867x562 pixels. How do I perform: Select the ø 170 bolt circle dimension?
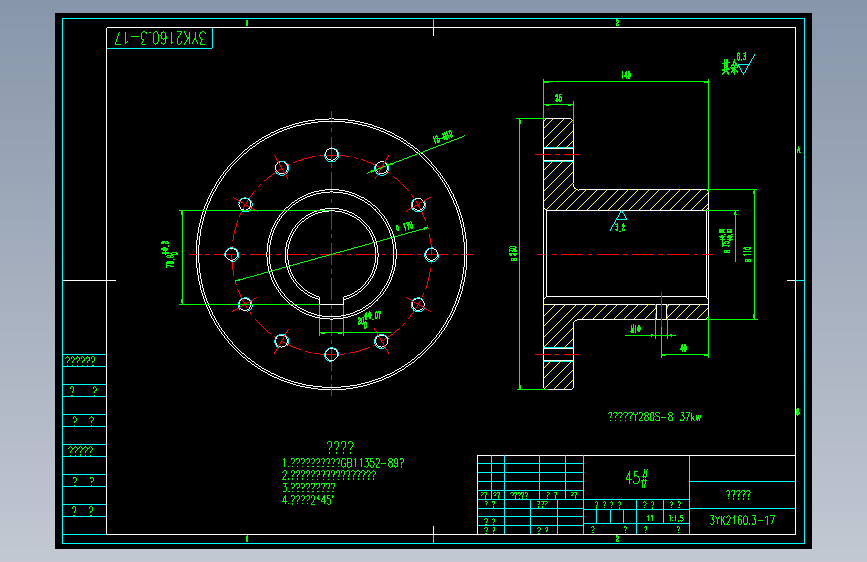[405, 227]
